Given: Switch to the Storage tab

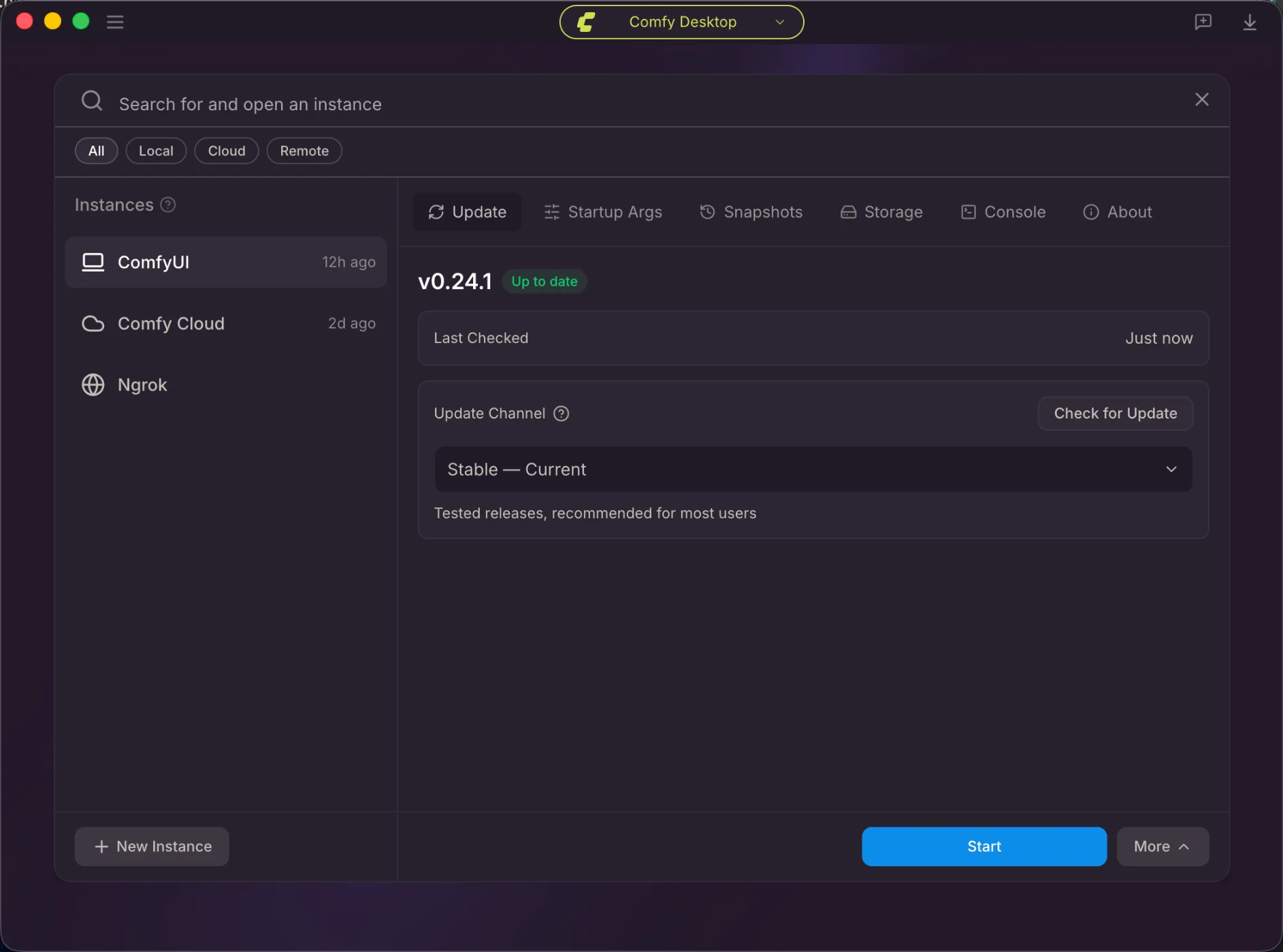Looking at the screenshot, I should point(881,212).
